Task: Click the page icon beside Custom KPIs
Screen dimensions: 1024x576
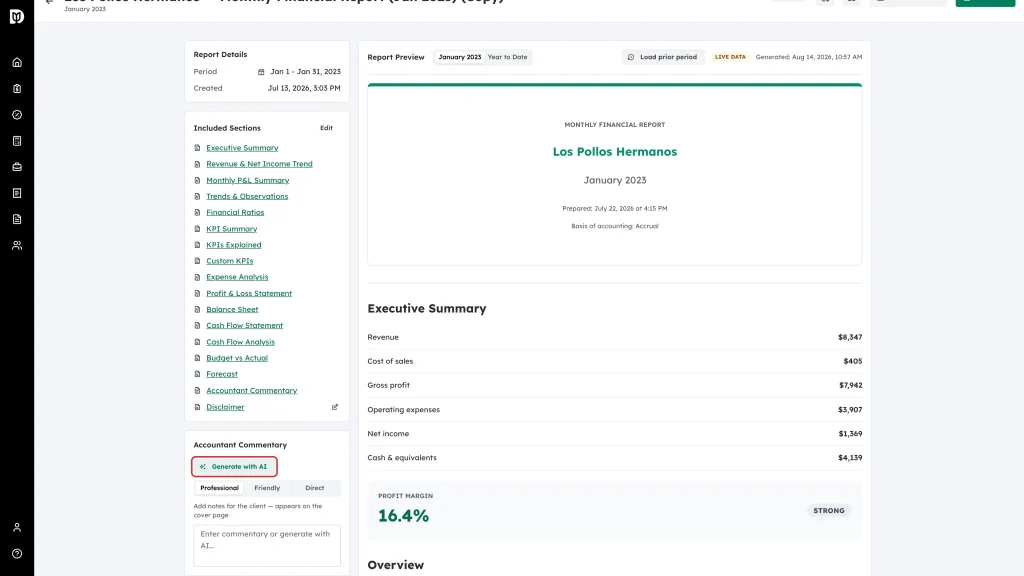Action: tap(197, 261)
